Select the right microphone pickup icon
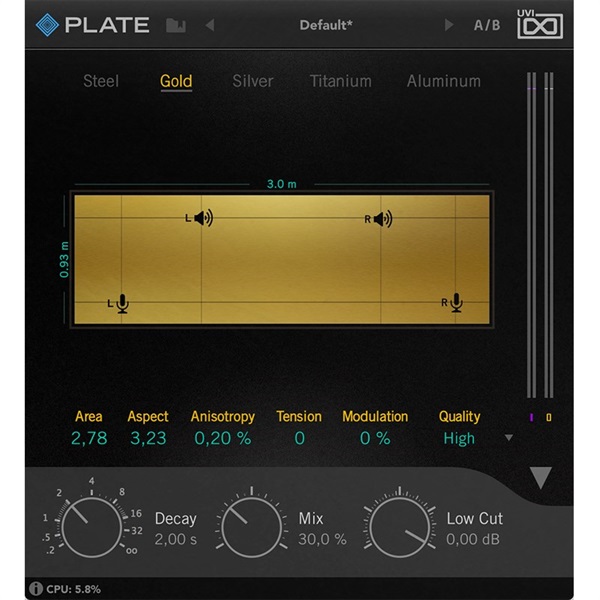The image size is (600, 600). pyautogui.click(x=456, y=303)
